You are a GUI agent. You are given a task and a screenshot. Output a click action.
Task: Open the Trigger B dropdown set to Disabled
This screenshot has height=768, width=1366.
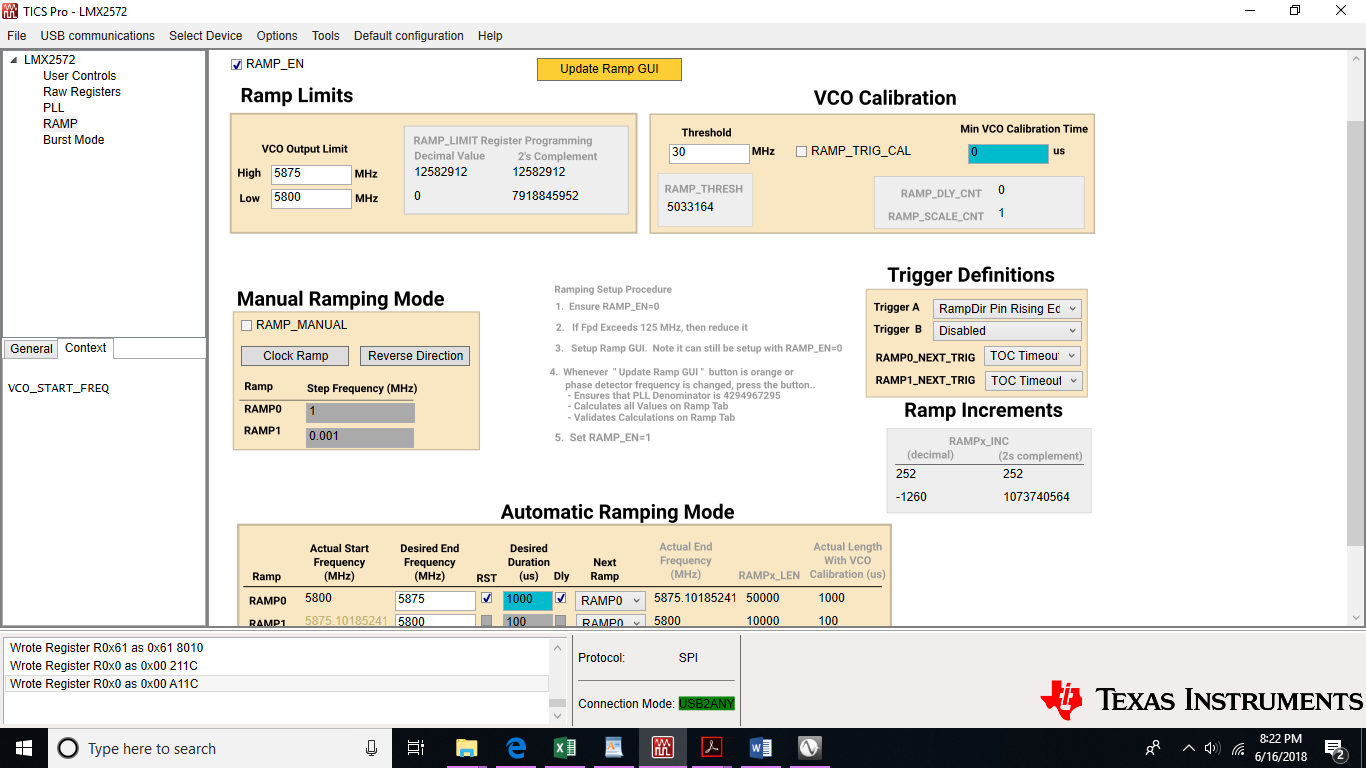point(1008,330)
